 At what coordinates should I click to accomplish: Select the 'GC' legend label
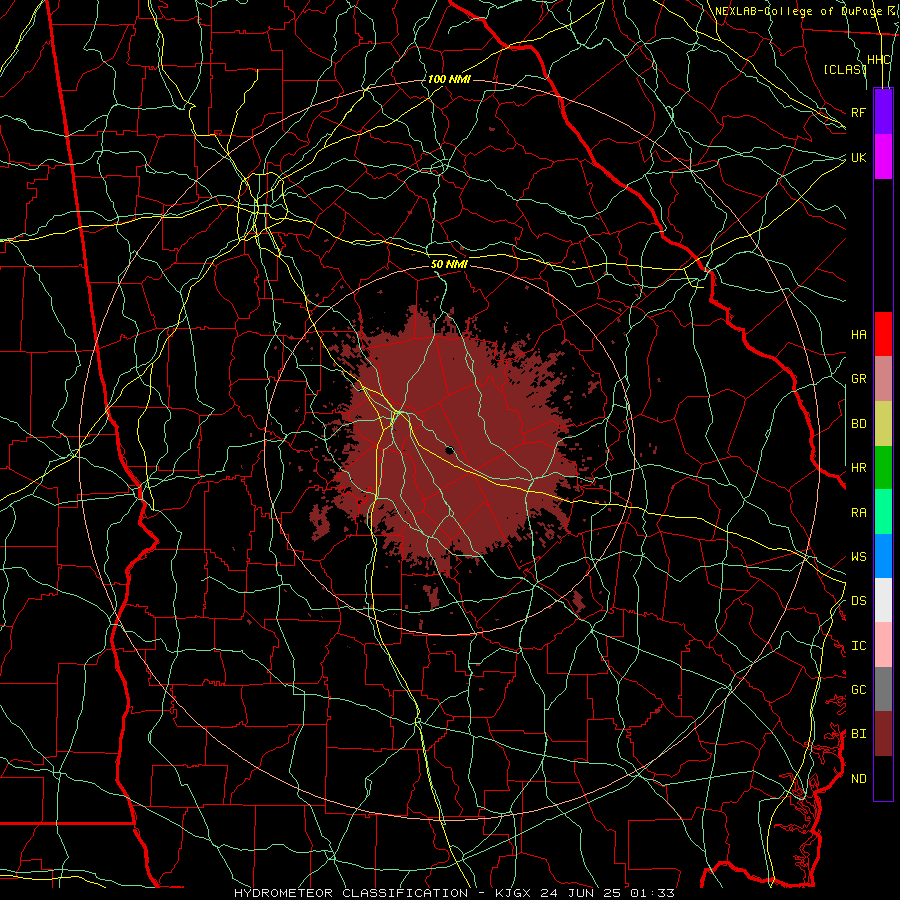pos(859,690)
